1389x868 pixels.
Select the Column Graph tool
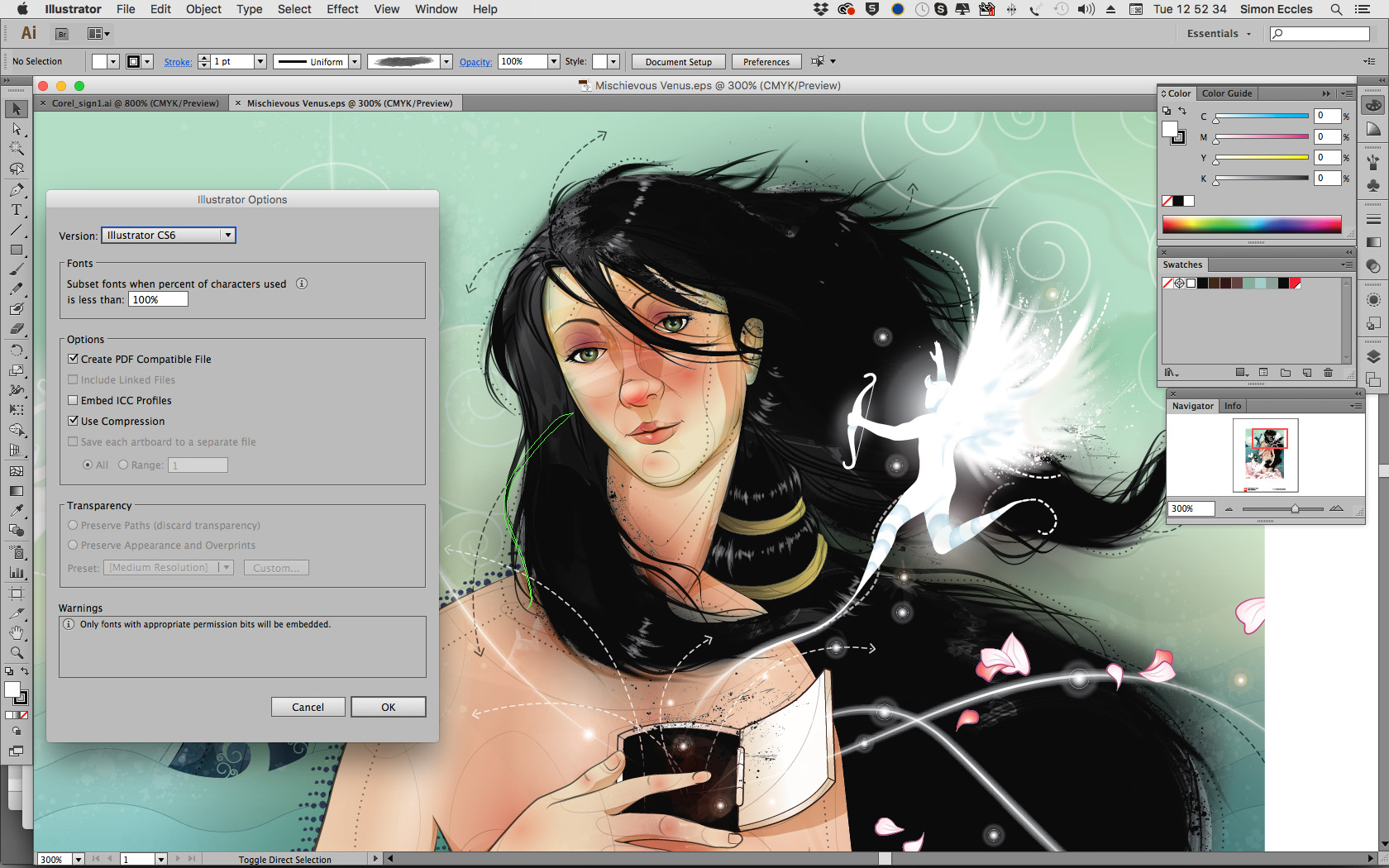[17, 571]
